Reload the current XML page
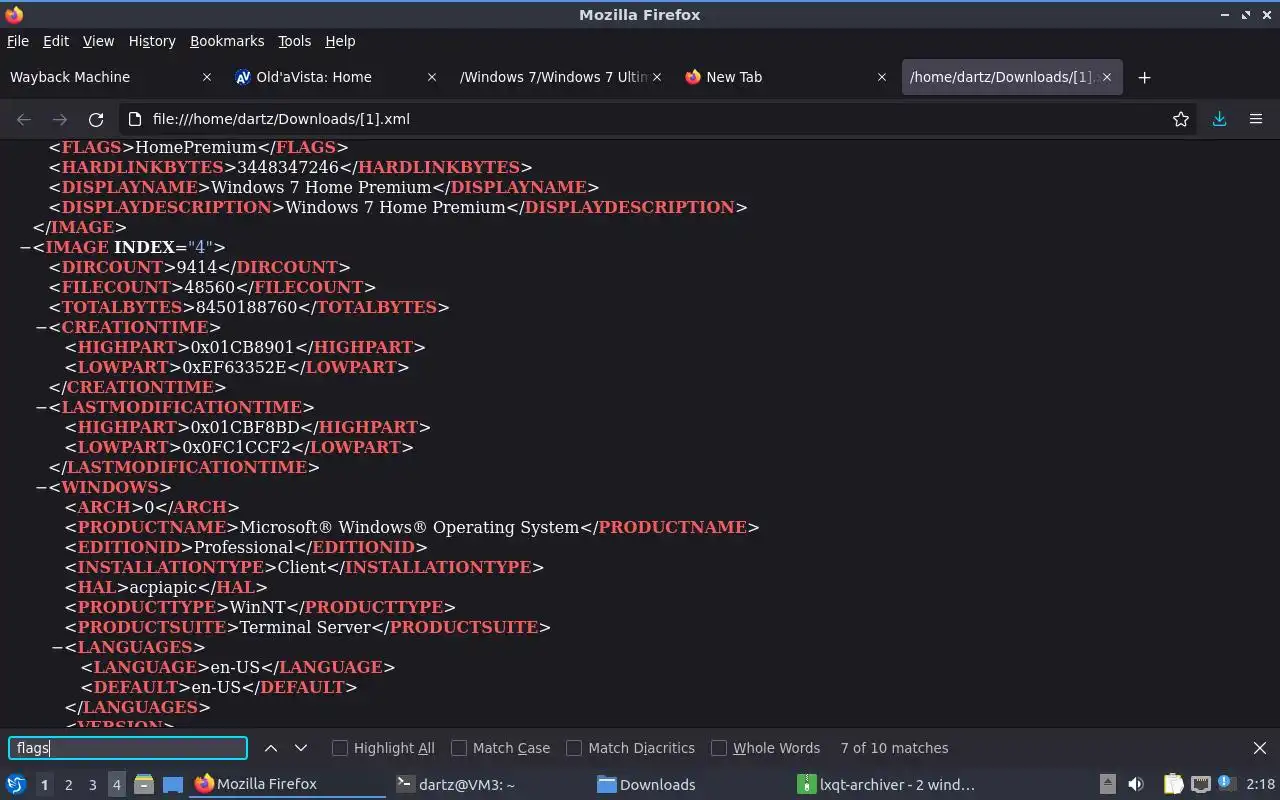Screen dimensions: 1280x800 pos(96,119)
